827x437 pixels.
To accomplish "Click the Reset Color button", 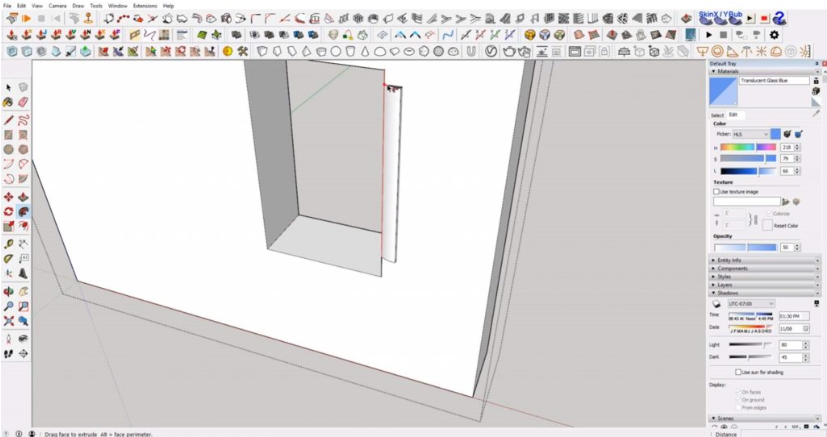I will point(786,226).
